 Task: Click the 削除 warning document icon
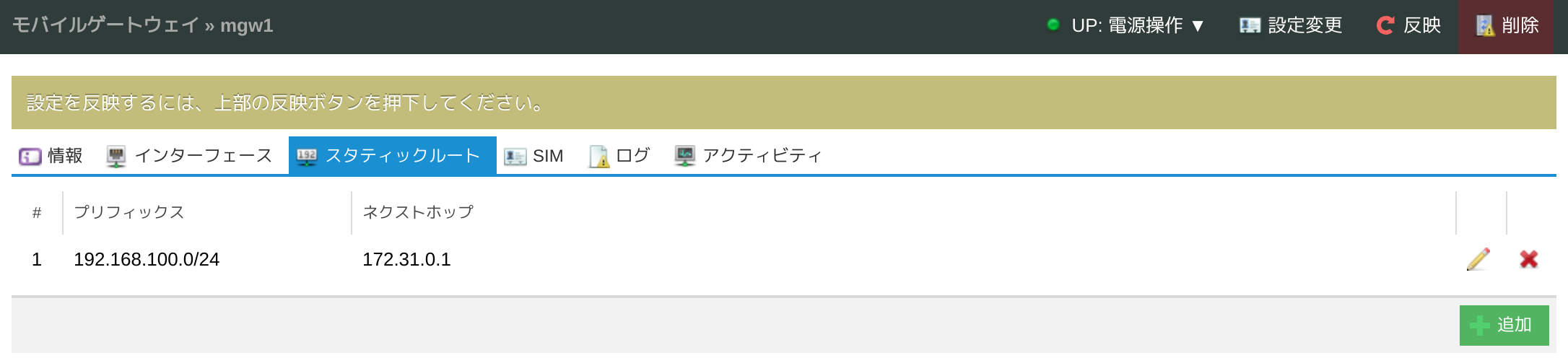click(1484, 26)
